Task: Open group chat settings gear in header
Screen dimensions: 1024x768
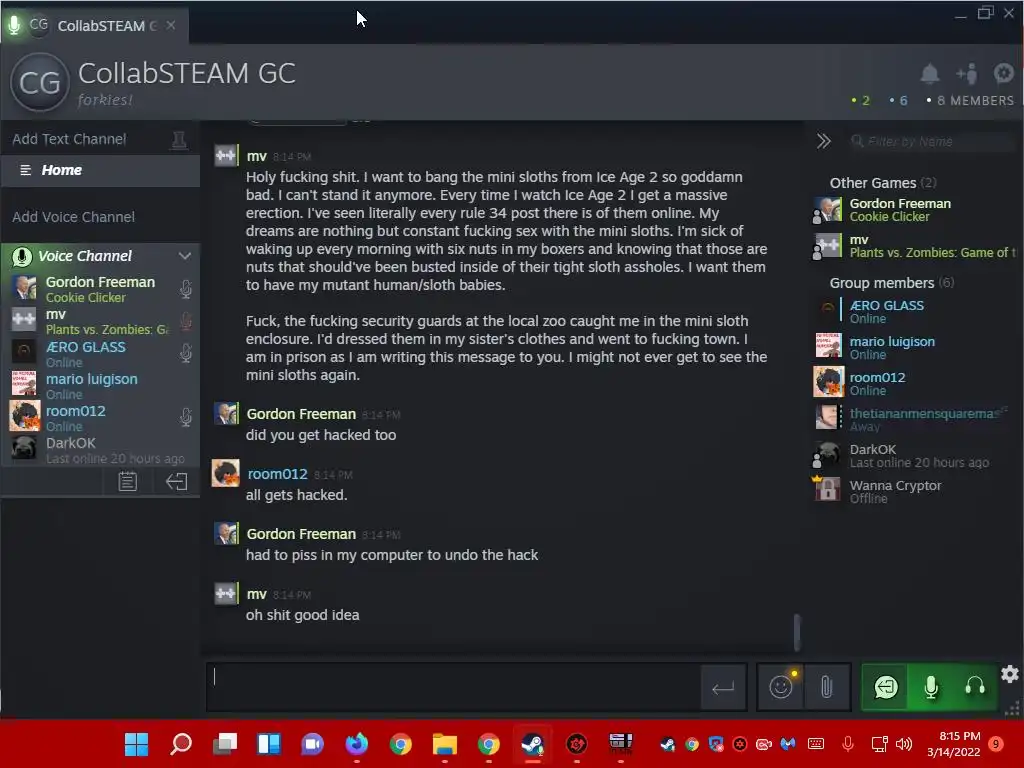Action: [1004, 73]
